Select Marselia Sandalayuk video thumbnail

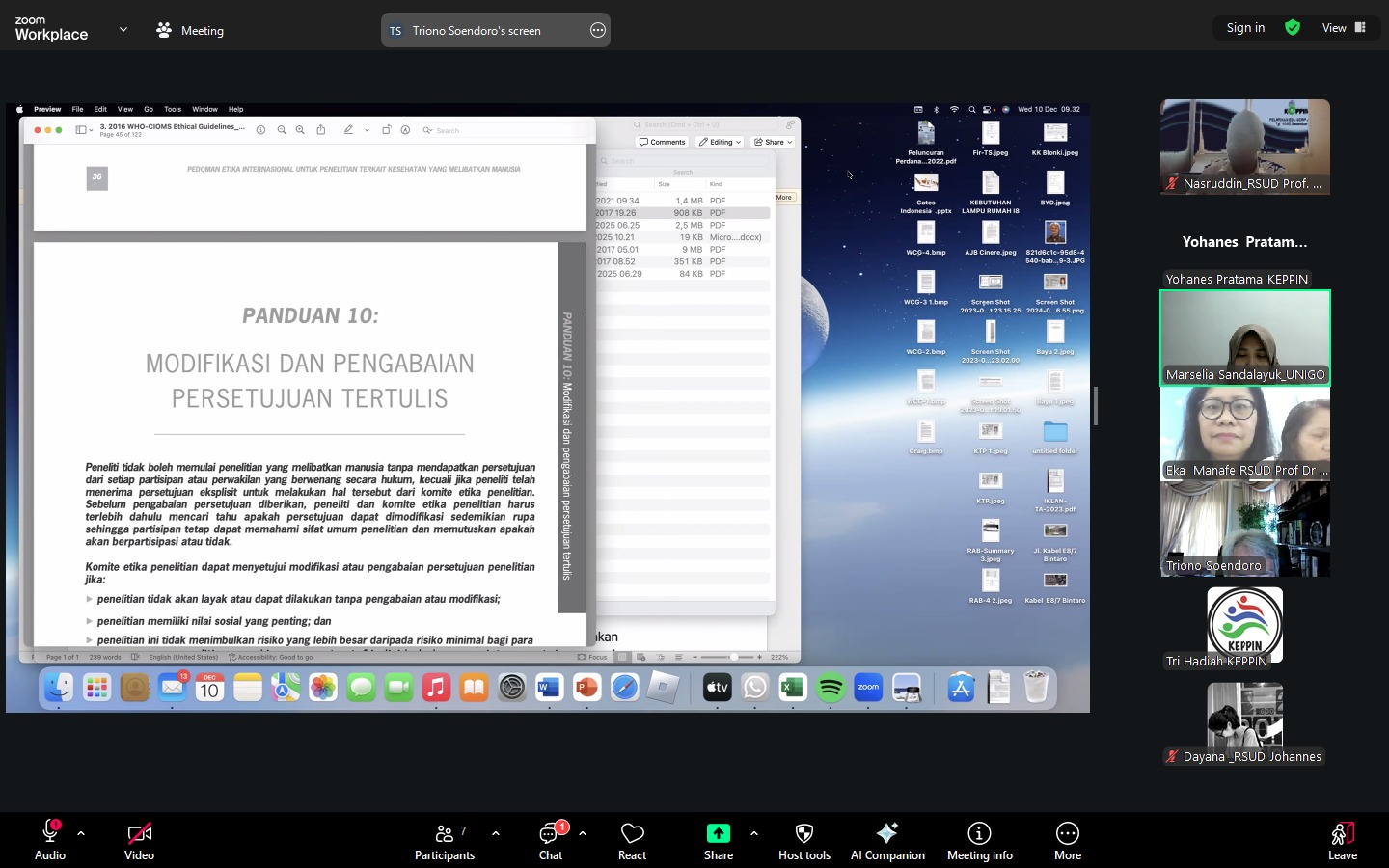[x=1244, y=338]
